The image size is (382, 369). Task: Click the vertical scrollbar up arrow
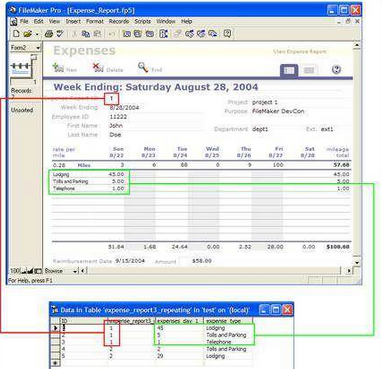pos(357,46)
